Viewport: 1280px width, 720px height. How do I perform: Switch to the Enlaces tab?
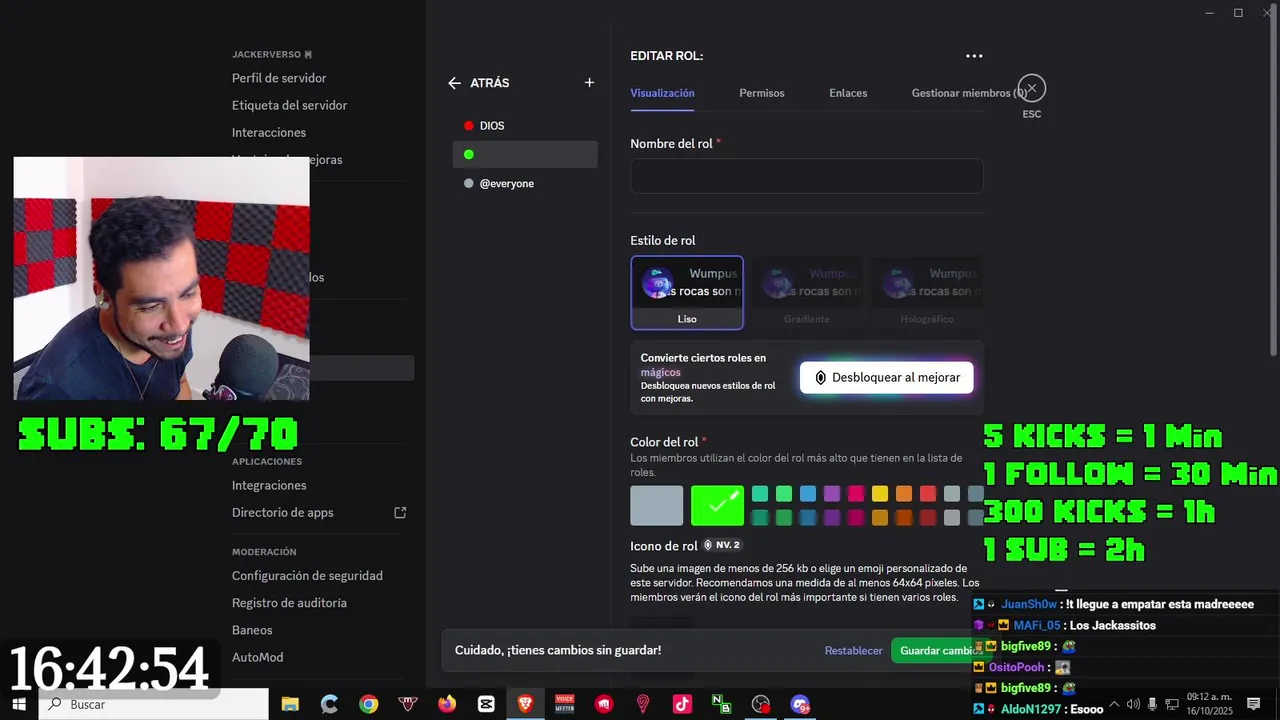(848, 93)
